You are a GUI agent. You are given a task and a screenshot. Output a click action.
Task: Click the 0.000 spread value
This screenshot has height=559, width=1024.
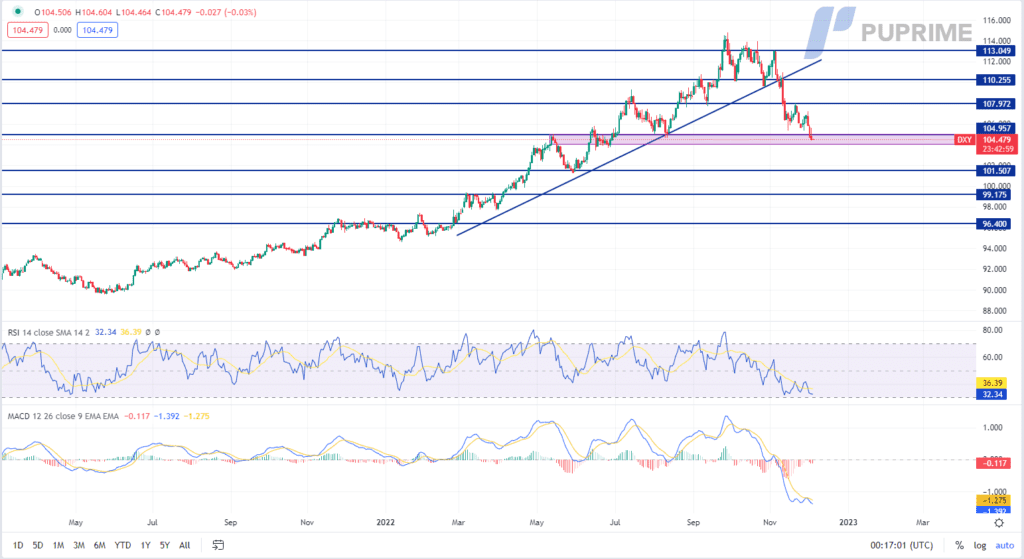tap(62, 30)
